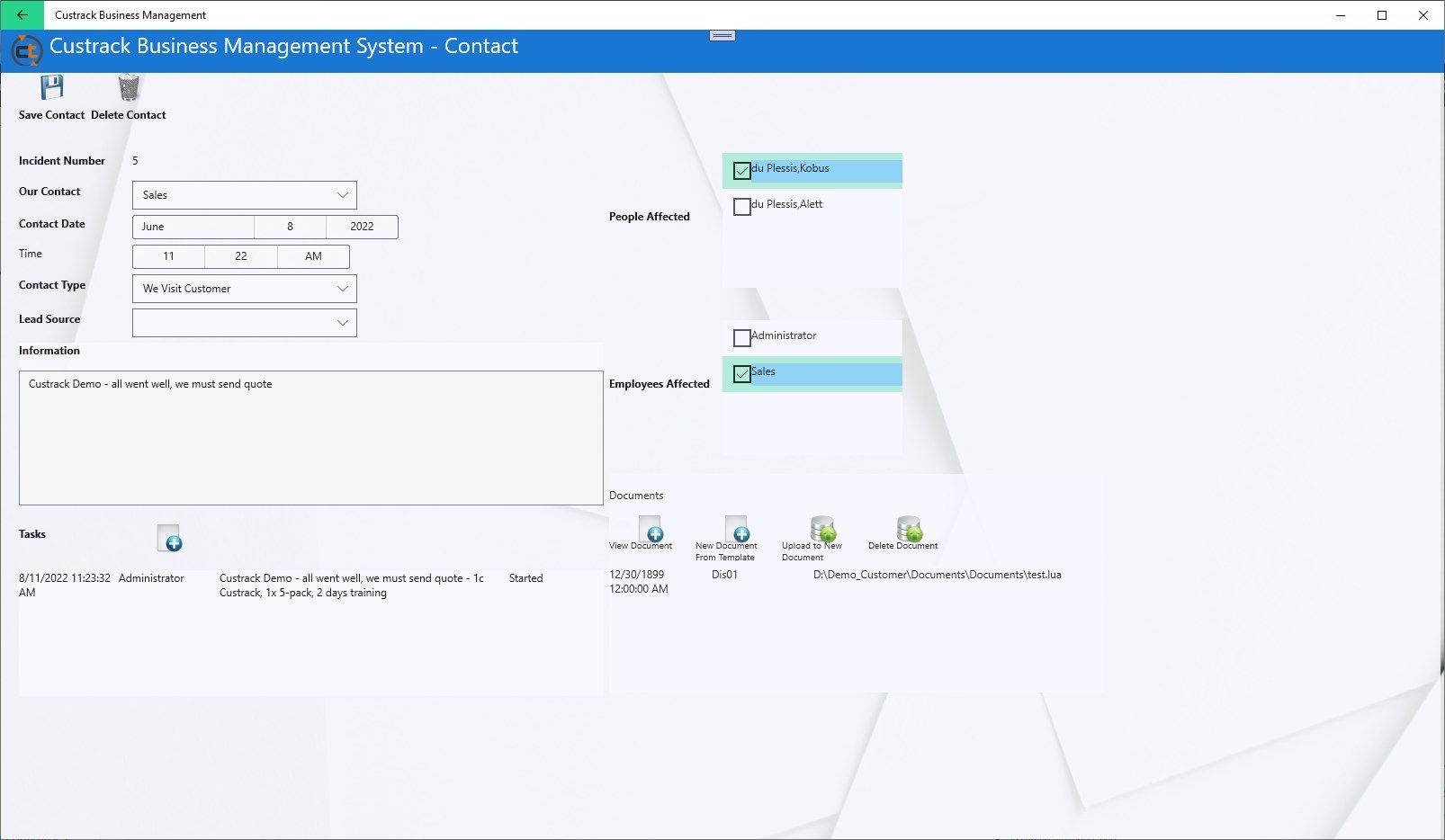The height and width of the screenshot is (840, 1445).
Task: Click task assignee Administrator text
Action: point(151,578)
